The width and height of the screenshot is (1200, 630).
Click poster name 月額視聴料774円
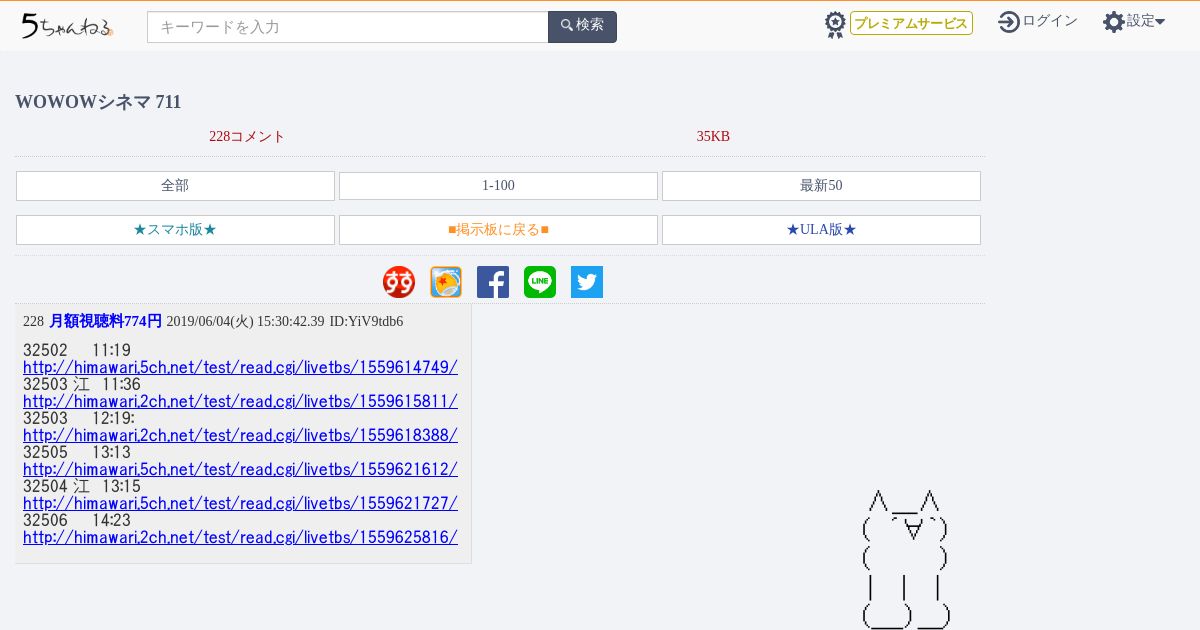[105, 321]
